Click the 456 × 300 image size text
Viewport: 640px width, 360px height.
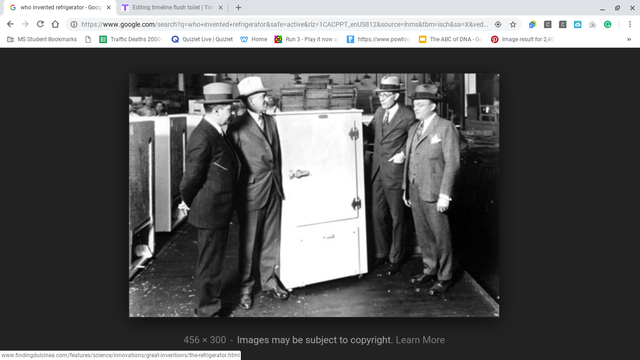point(204,340)
